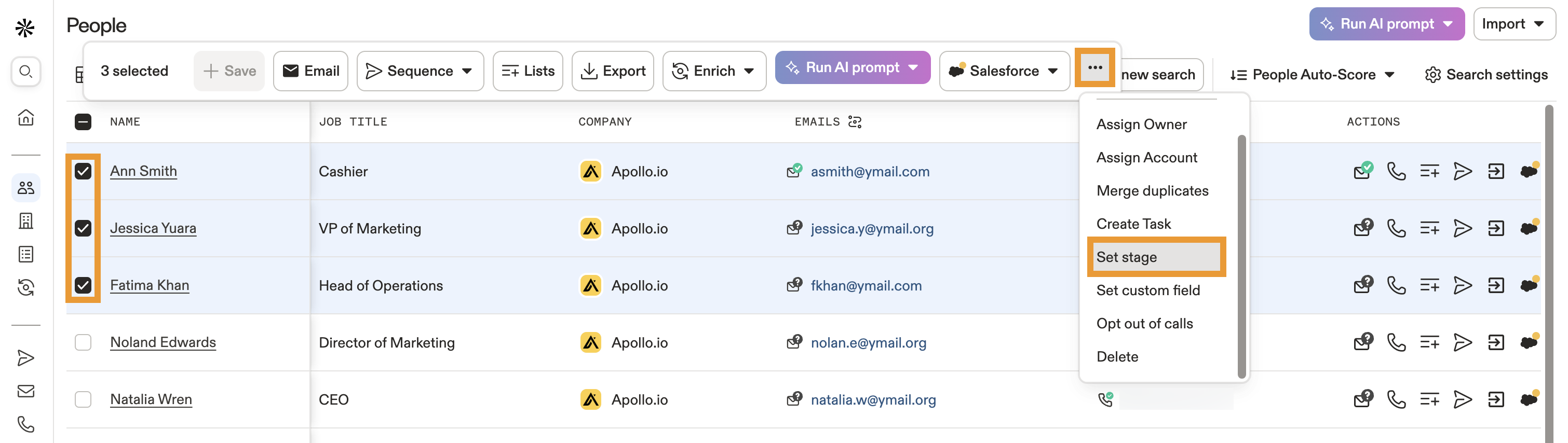Click email status icon beside asmith@ymail.com
Screen dimensions: 1568x443
[x=794, y=170]
